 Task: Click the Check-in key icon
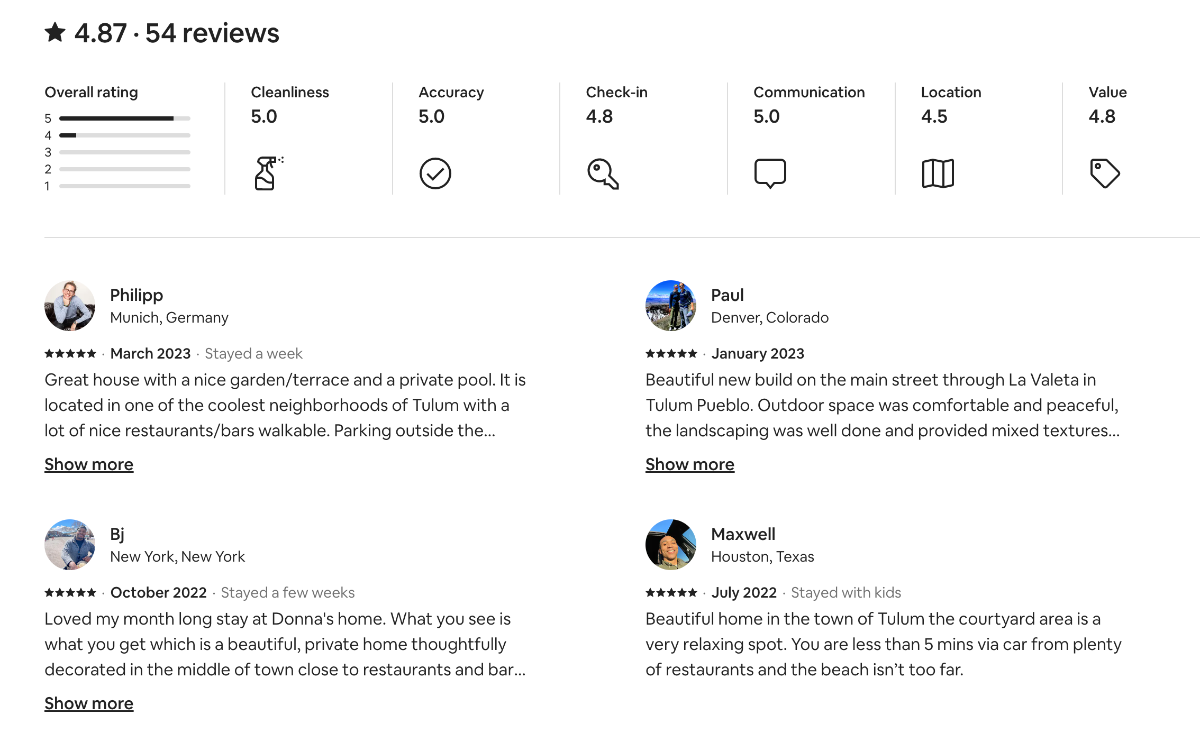tap(603, 174)
